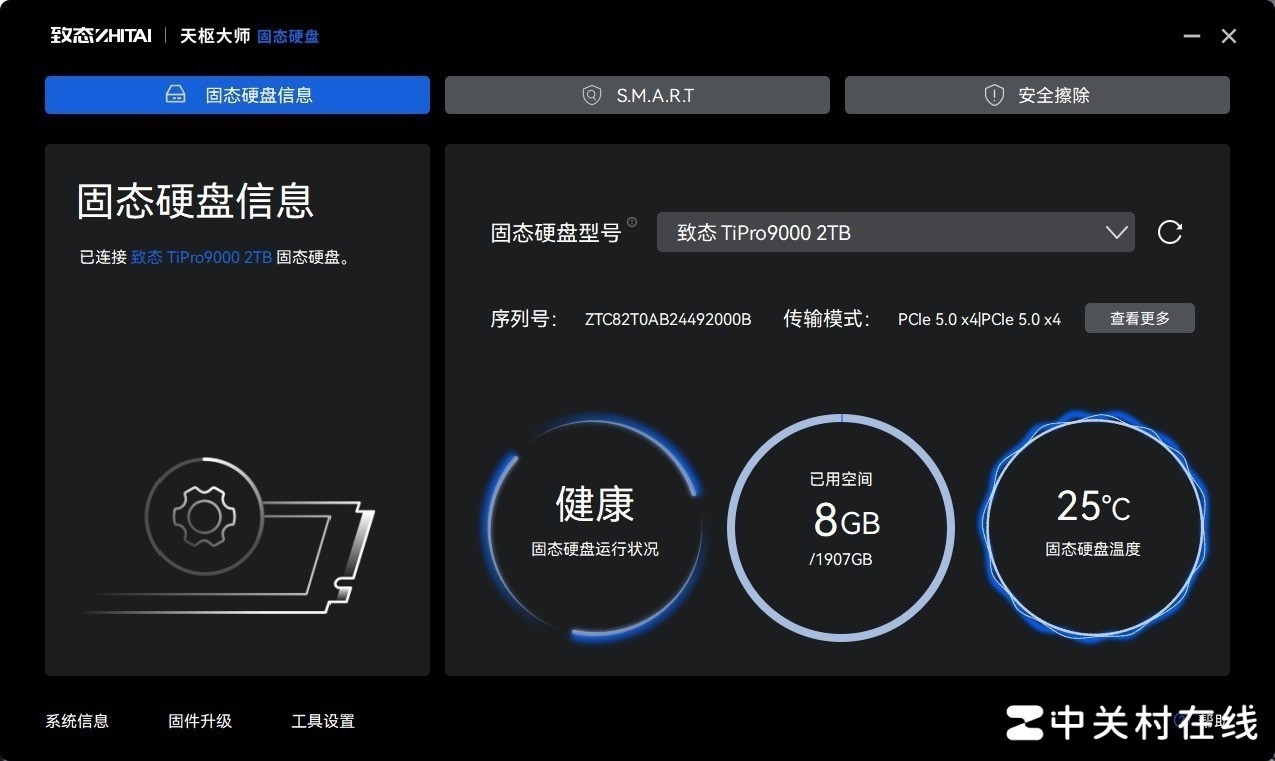Click the 已用空间 8GB usage ring
This screenshot has height=761, width=1275.
841,528
